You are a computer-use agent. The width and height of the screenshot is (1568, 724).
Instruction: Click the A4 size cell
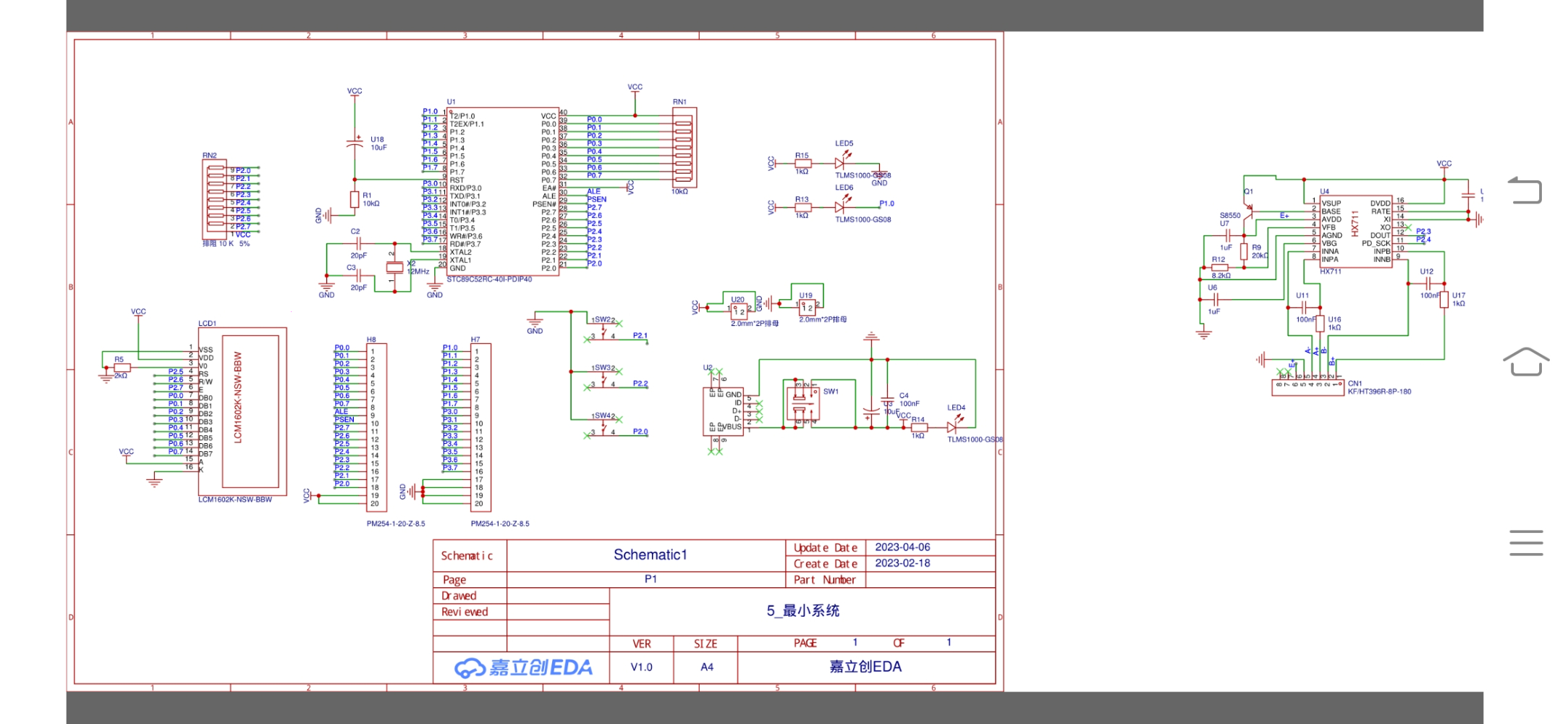[x=707, y=667]
